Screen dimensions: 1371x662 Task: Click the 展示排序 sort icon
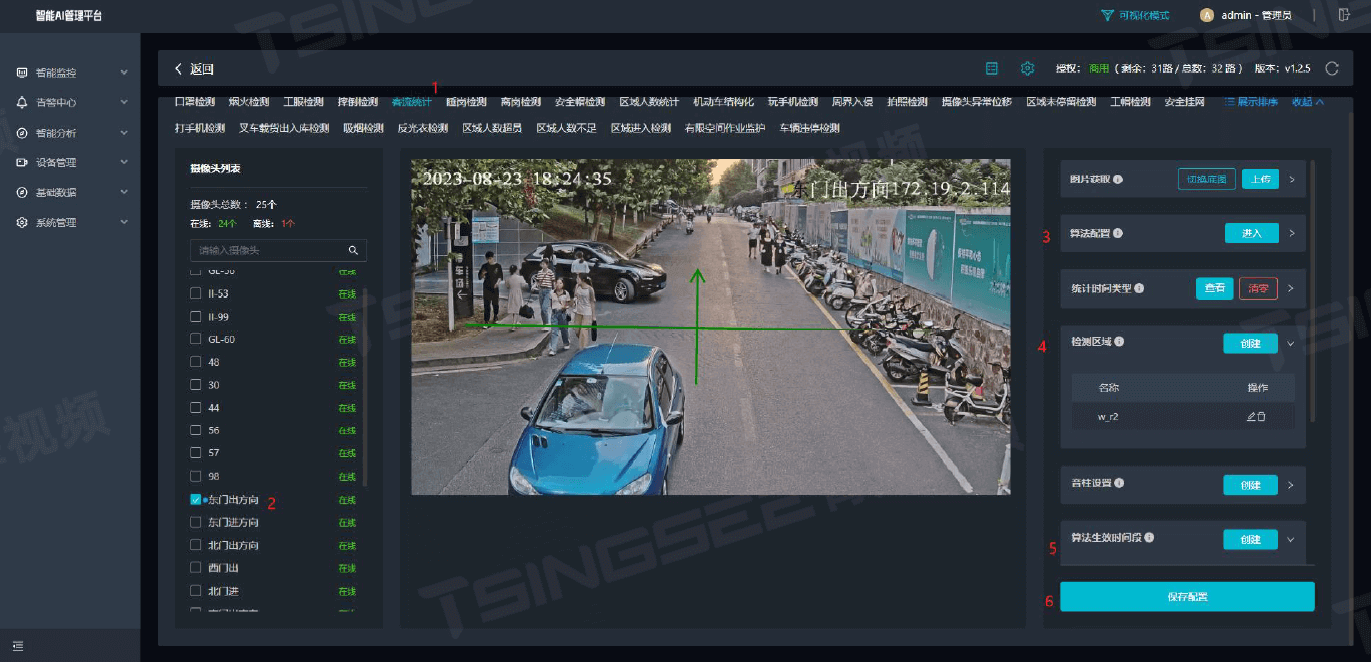point(1229,102)
